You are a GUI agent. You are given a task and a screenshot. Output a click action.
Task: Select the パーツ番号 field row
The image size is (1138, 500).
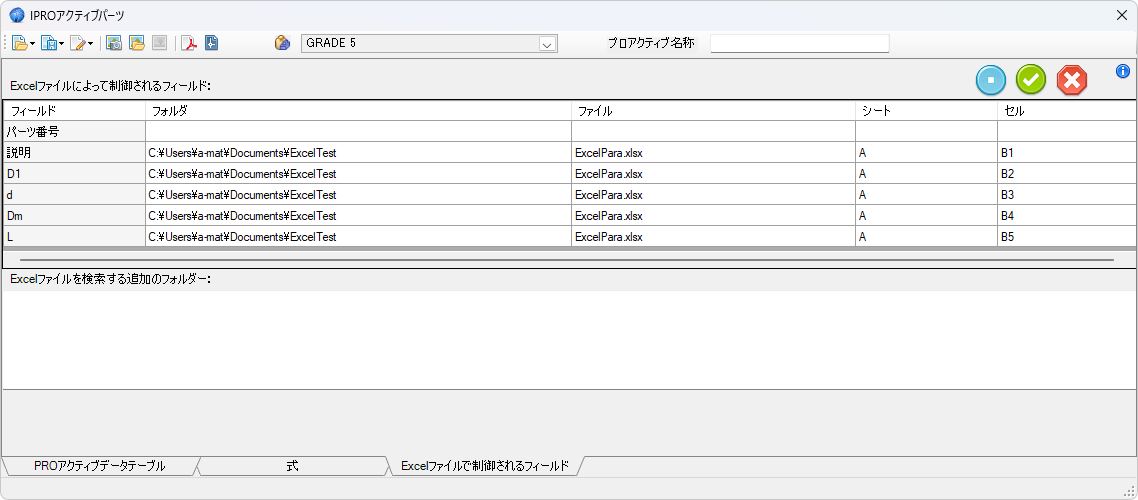(x=75, y=131)
